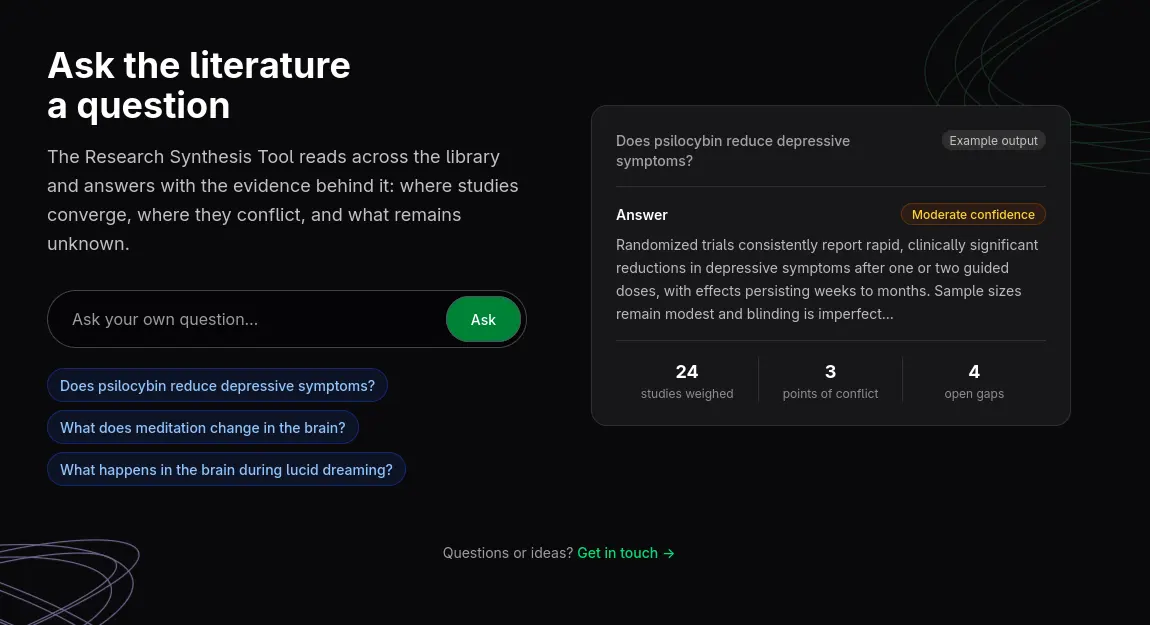This screenshot has width=1150, height=625.
Task: Click the 'Questions or ideas?' text
Action: 508,553
